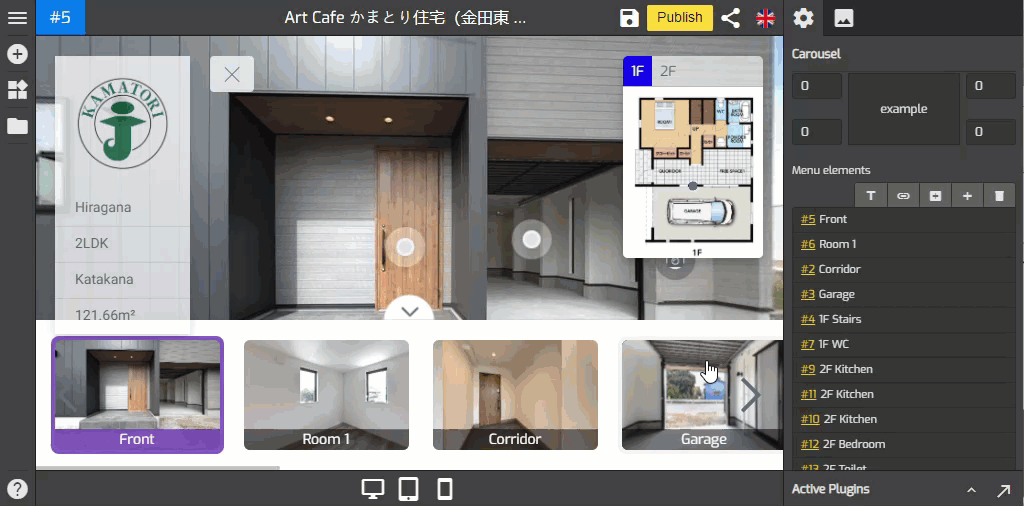Select the #5 scene badge
The height and width of the screenshot is (506, 1024).
click(60, 18)
